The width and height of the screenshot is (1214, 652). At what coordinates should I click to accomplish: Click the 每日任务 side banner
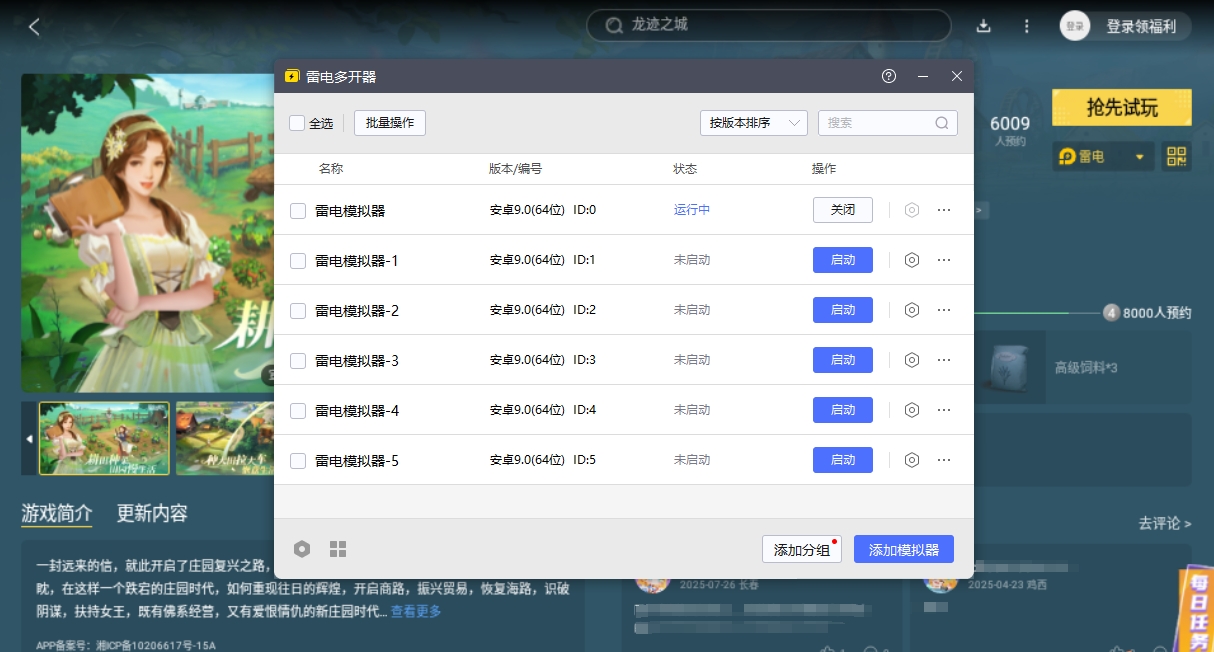pyautogui.click(x=1196, y=609)
